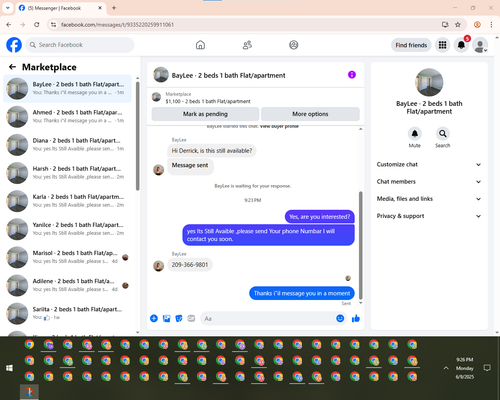Click the chat messages scrollbar
This screenshot has width=500, height=400.
point(360,245)
